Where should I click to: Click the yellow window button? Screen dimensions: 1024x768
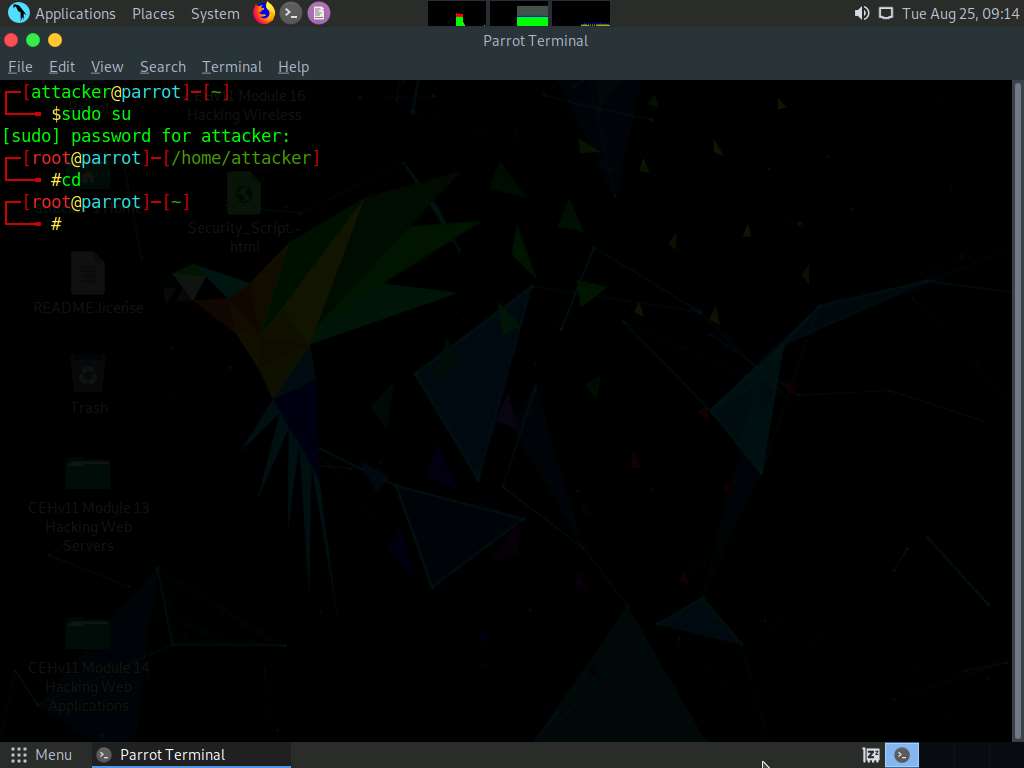(x=55, y=40)
